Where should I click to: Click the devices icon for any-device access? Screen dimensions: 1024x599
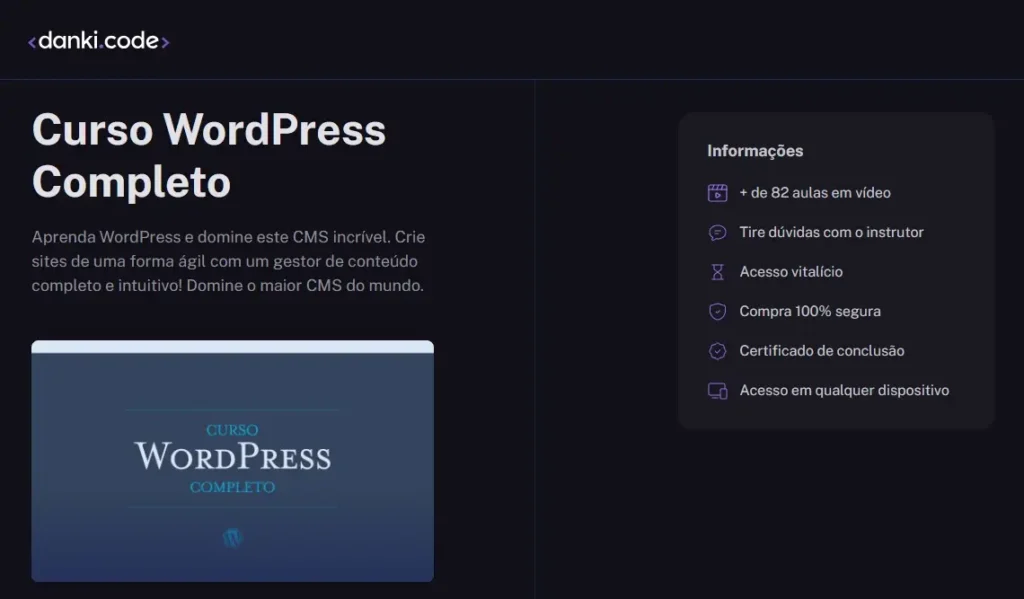click(x=717, y=391)
